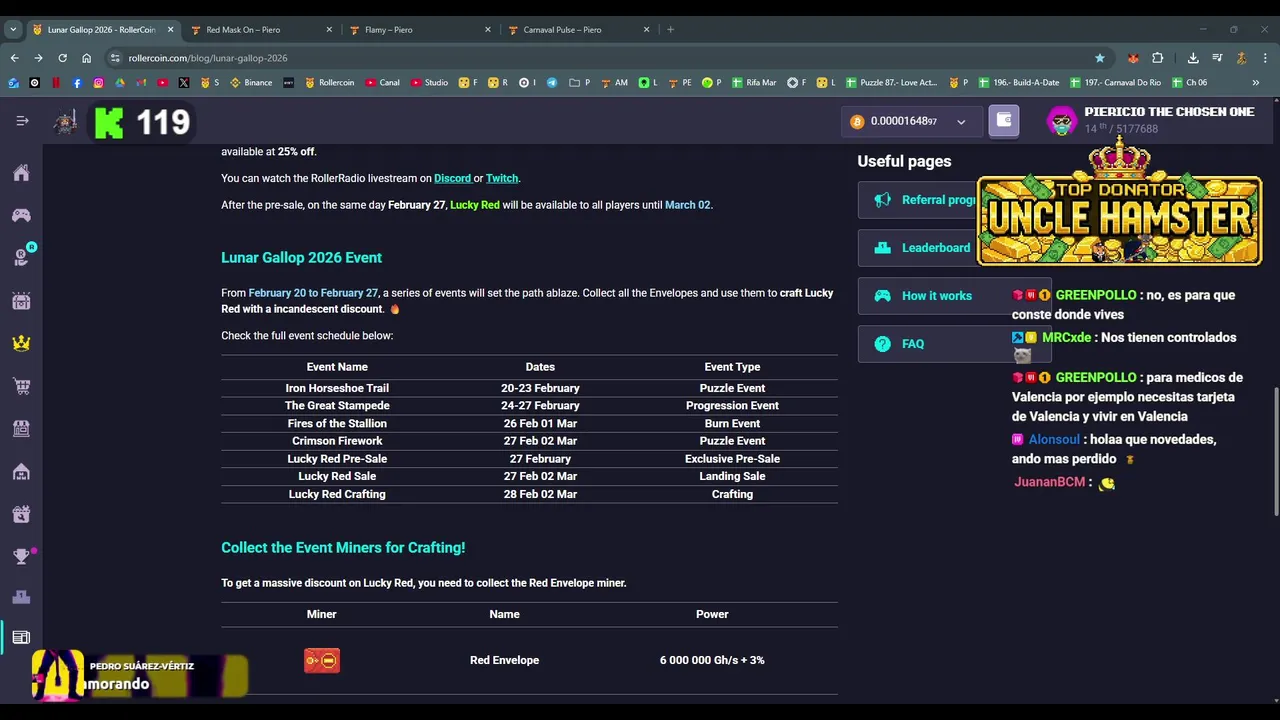Click the address bar URL field
Image resolution: width=1280 pixels, height=720 pixels.
point(600,58)
